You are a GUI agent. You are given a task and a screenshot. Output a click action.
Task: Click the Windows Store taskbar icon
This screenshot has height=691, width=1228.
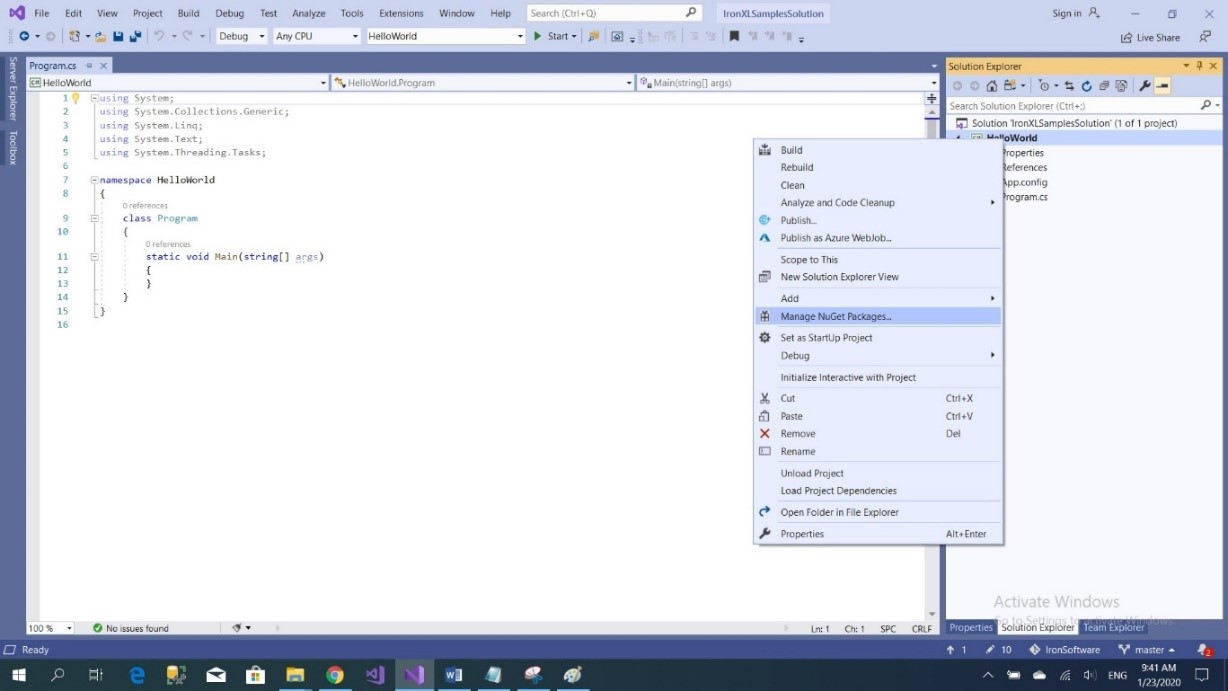coord(255,675)
